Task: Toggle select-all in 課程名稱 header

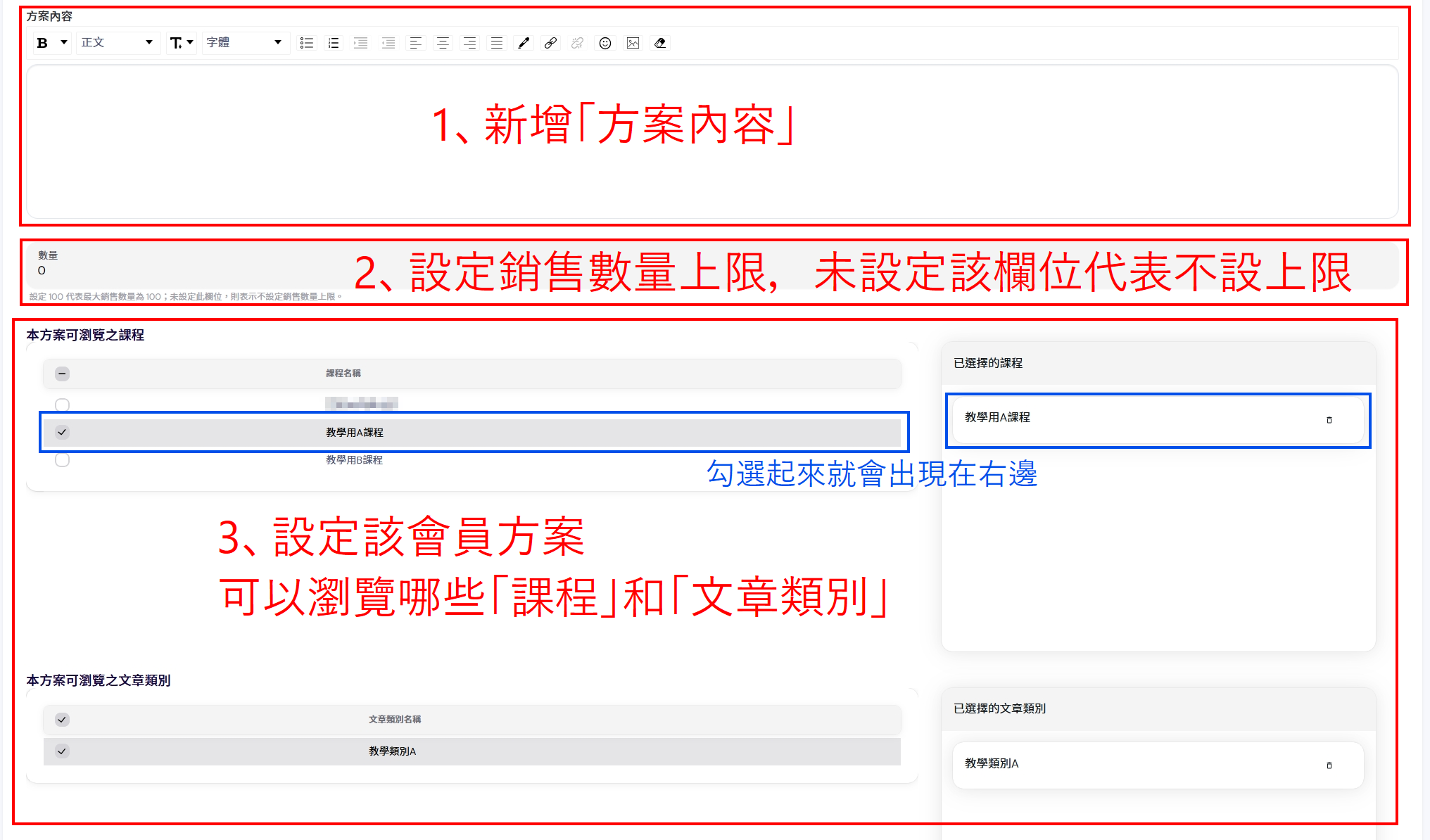Action: pyautogui.click(x=62, y=374)
